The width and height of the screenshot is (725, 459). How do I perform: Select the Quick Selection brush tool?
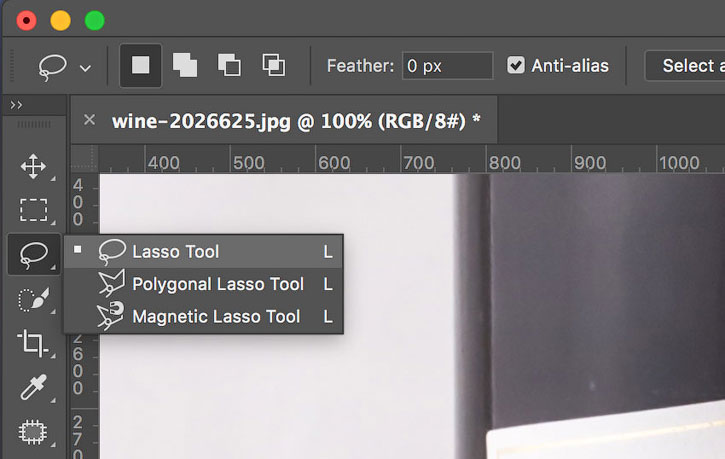coord(33,299)
